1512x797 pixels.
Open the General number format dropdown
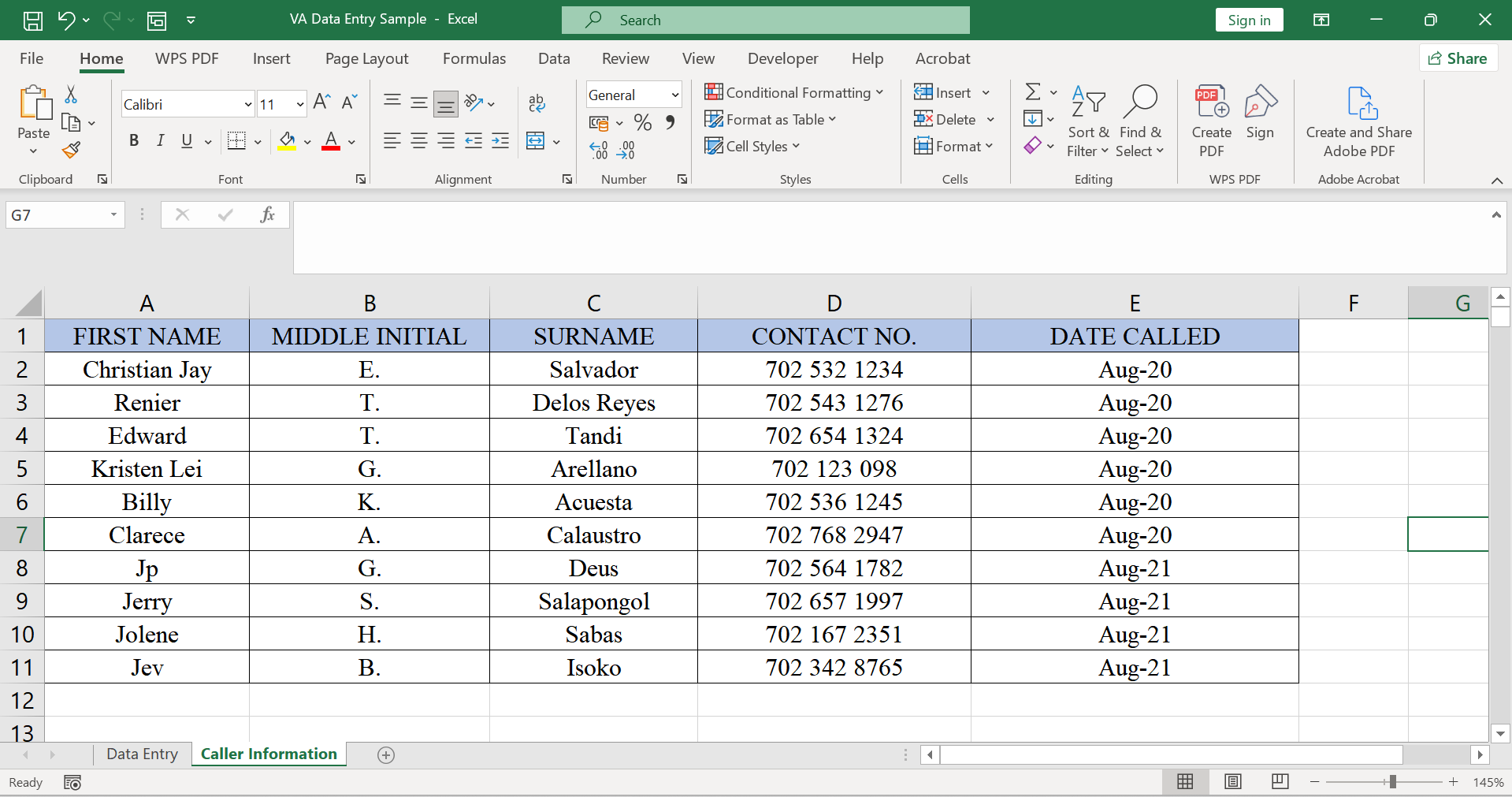tap(674, 95)
